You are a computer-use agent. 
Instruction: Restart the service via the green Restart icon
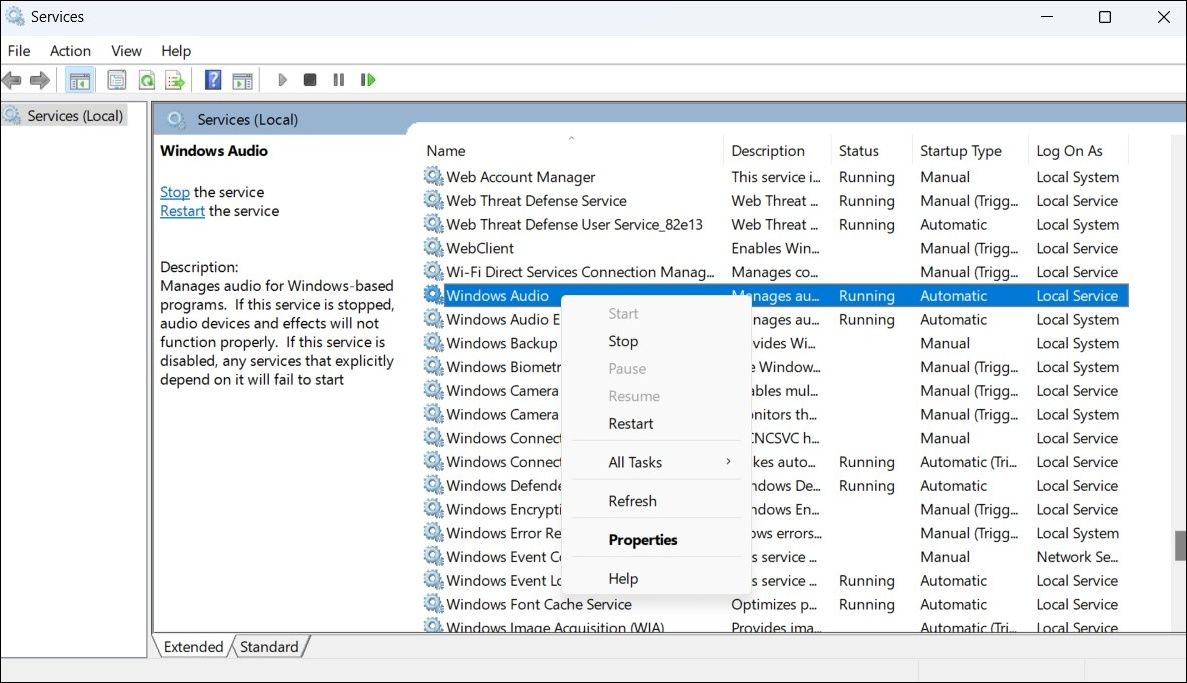[367, 79]
